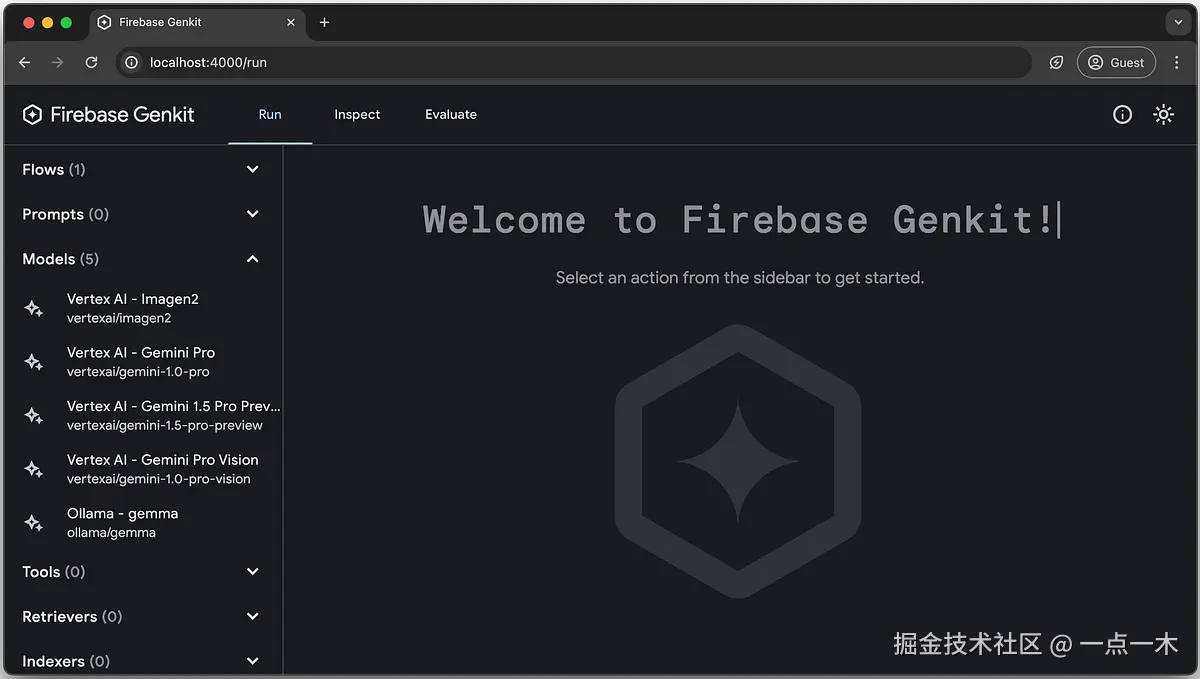Click the Firebase Genkit logo icon
The height and width of the screenshot is (679, 1200).
click(x=32, y=114)
